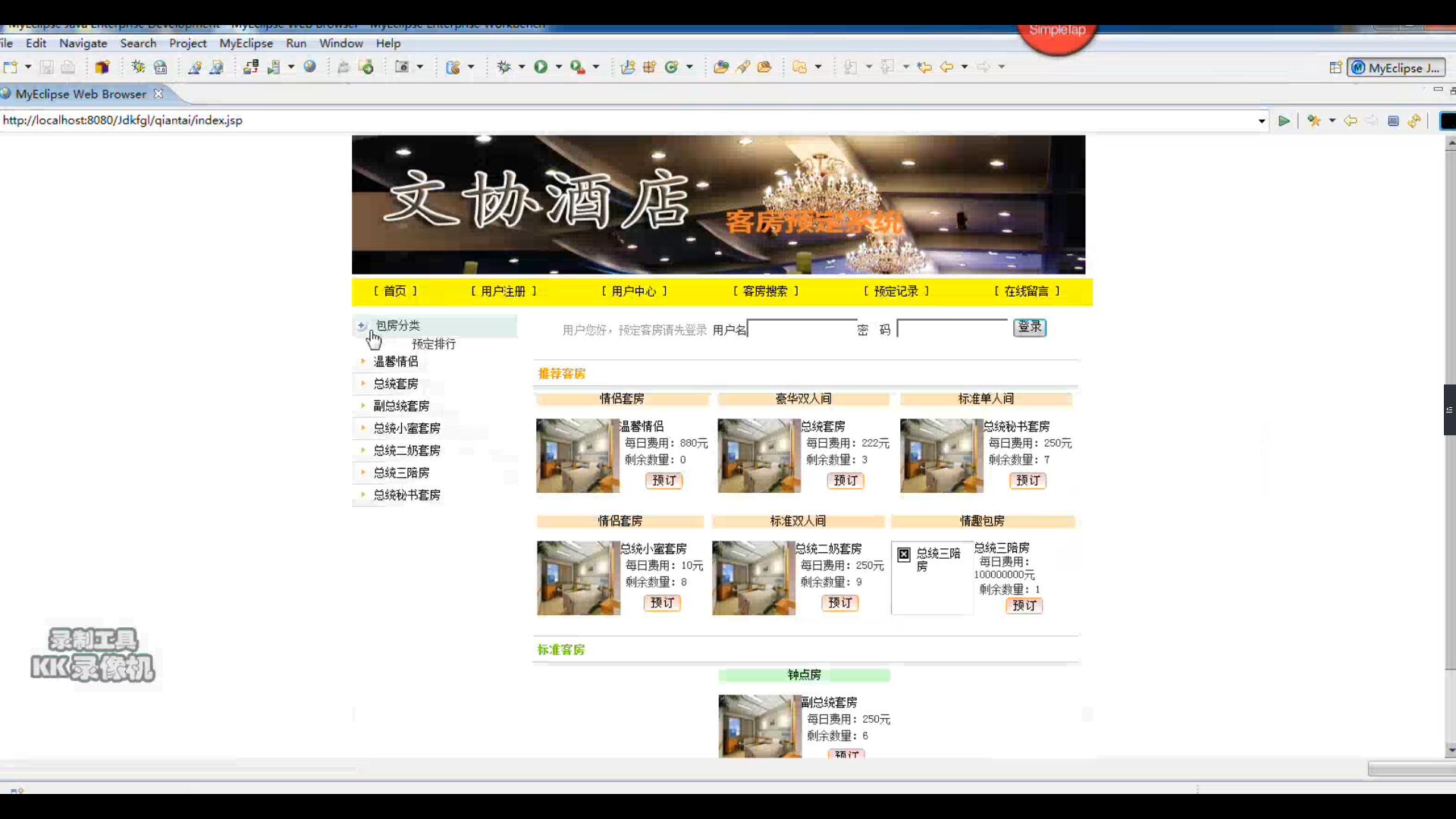Click the 在线留言 navigation link

tap(1027, 291)
